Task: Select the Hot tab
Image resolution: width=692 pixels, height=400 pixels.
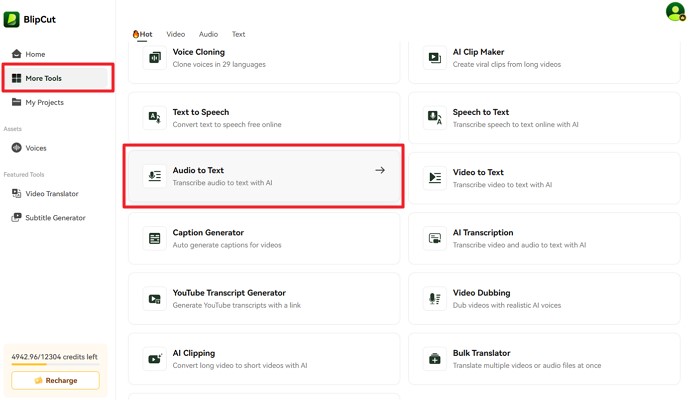Action: (x=143, y=34)
